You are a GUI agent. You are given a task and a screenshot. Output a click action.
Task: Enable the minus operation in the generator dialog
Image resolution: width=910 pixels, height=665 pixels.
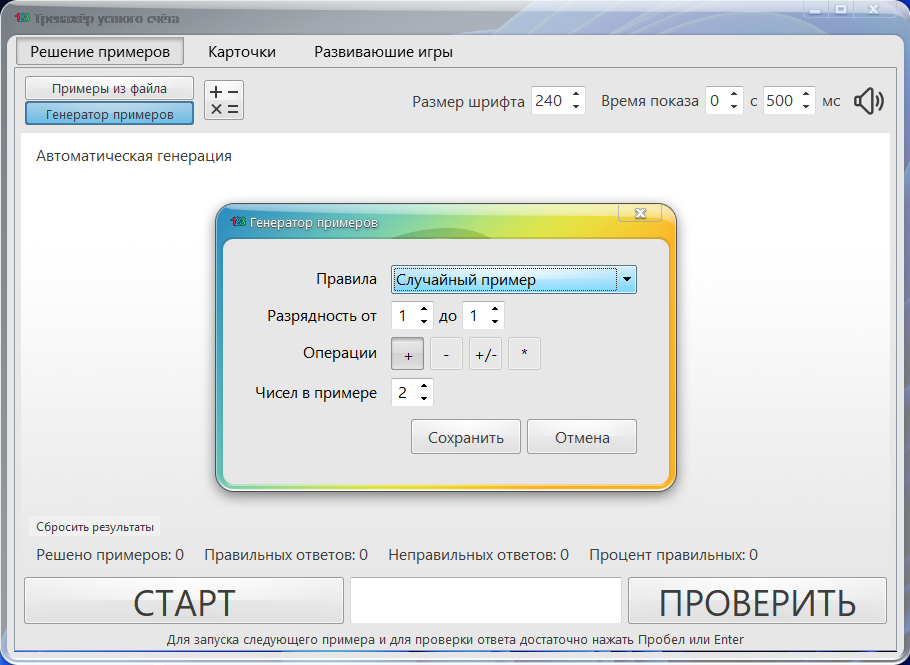(445, 353)
